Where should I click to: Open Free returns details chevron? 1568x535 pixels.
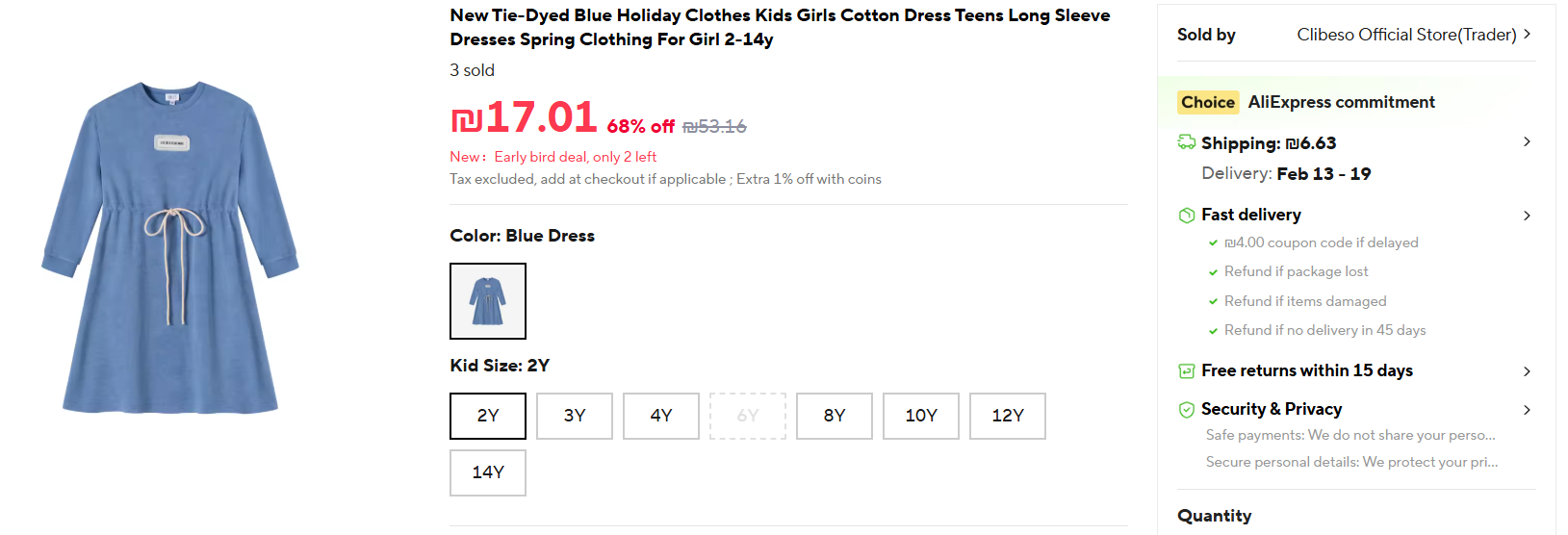tap(1527, 371)
